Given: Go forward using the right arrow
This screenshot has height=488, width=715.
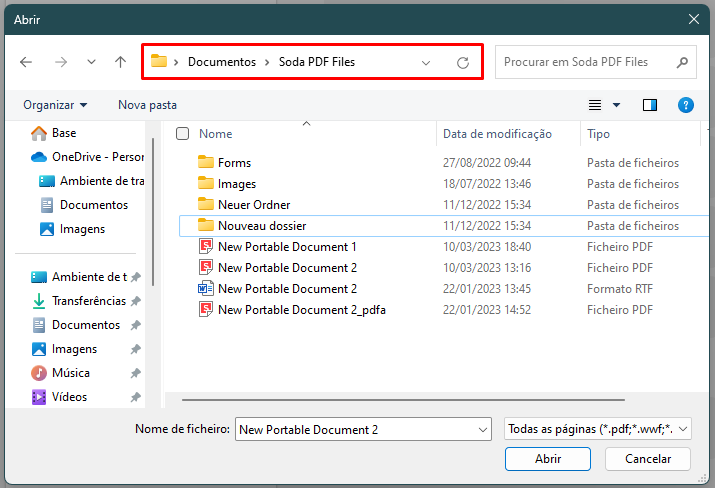Looking at the screenshot, I should 61,62.
